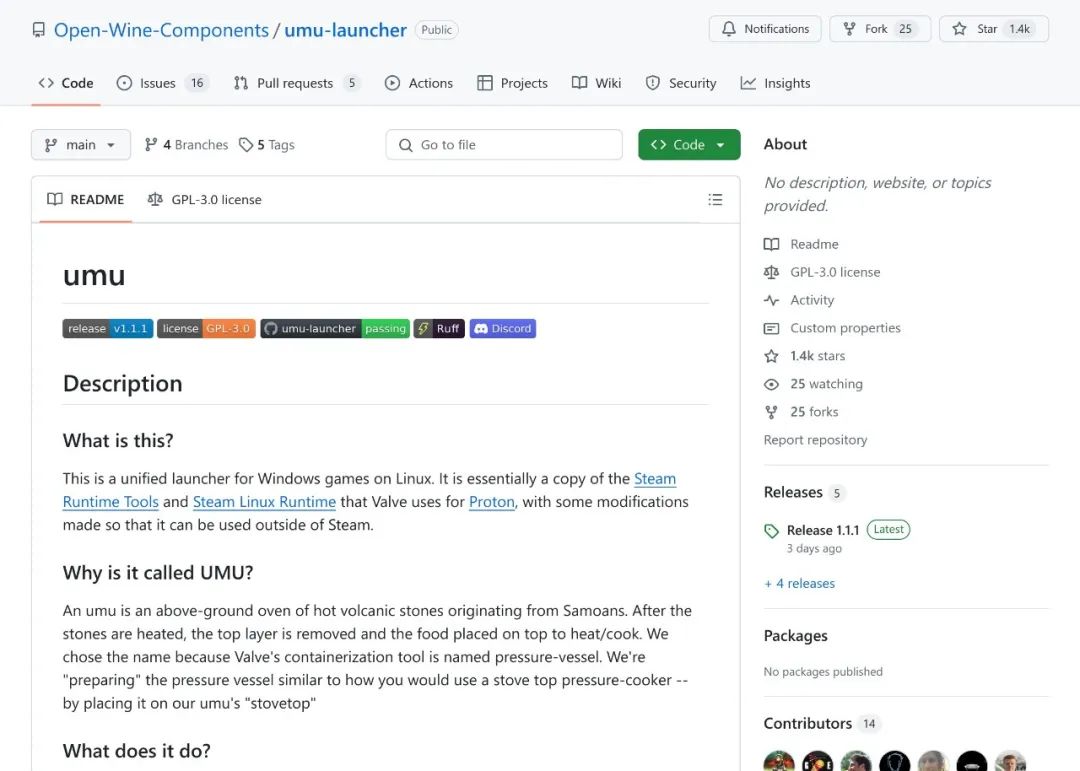Image resolution: width=1080 pixels, height=771 pixels.
Task: Go to the Insights tab
Action: 776,83
